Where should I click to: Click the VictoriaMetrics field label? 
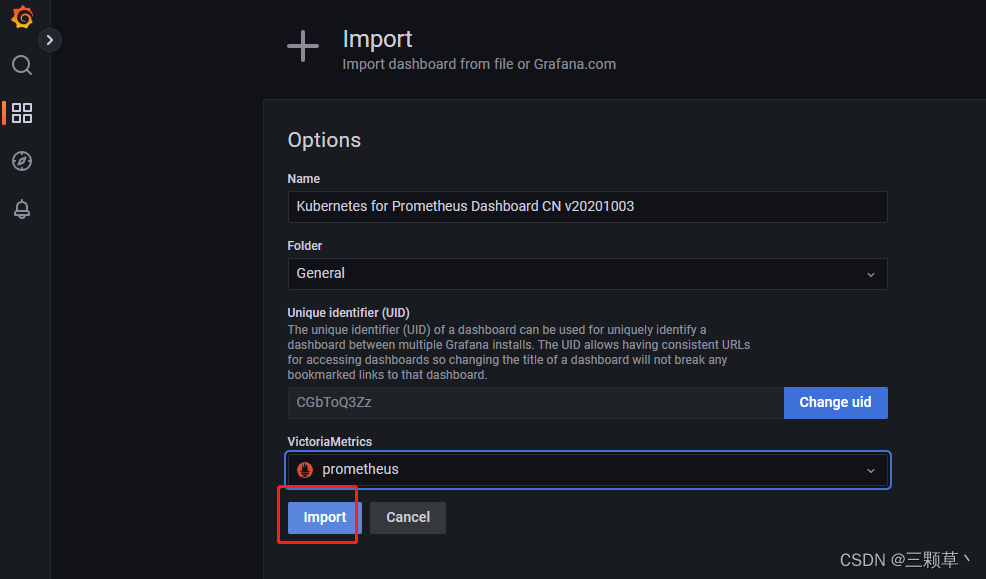click(330, 441)
